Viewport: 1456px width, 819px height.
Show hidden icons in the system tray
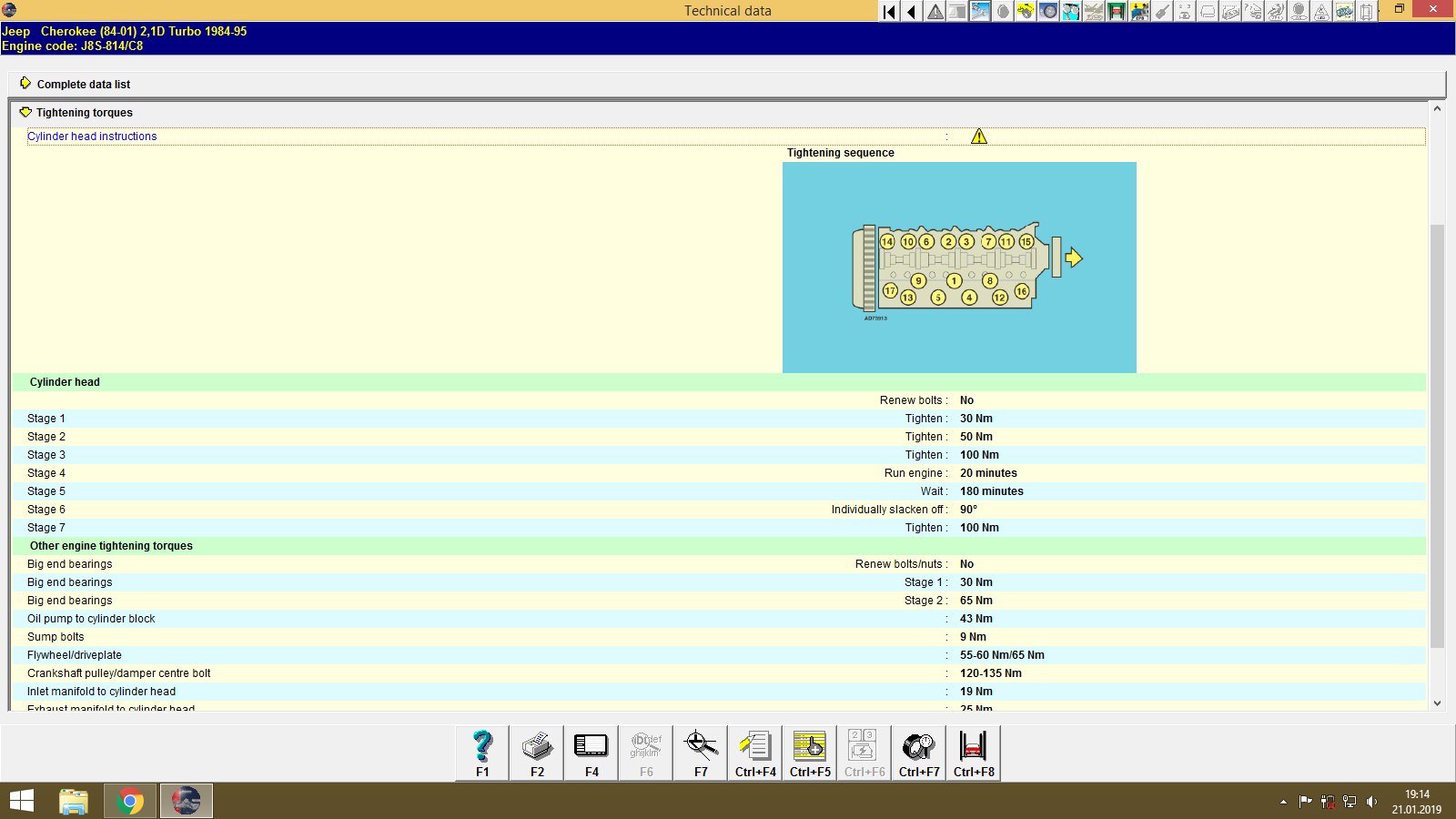(x=1283, y=802)
